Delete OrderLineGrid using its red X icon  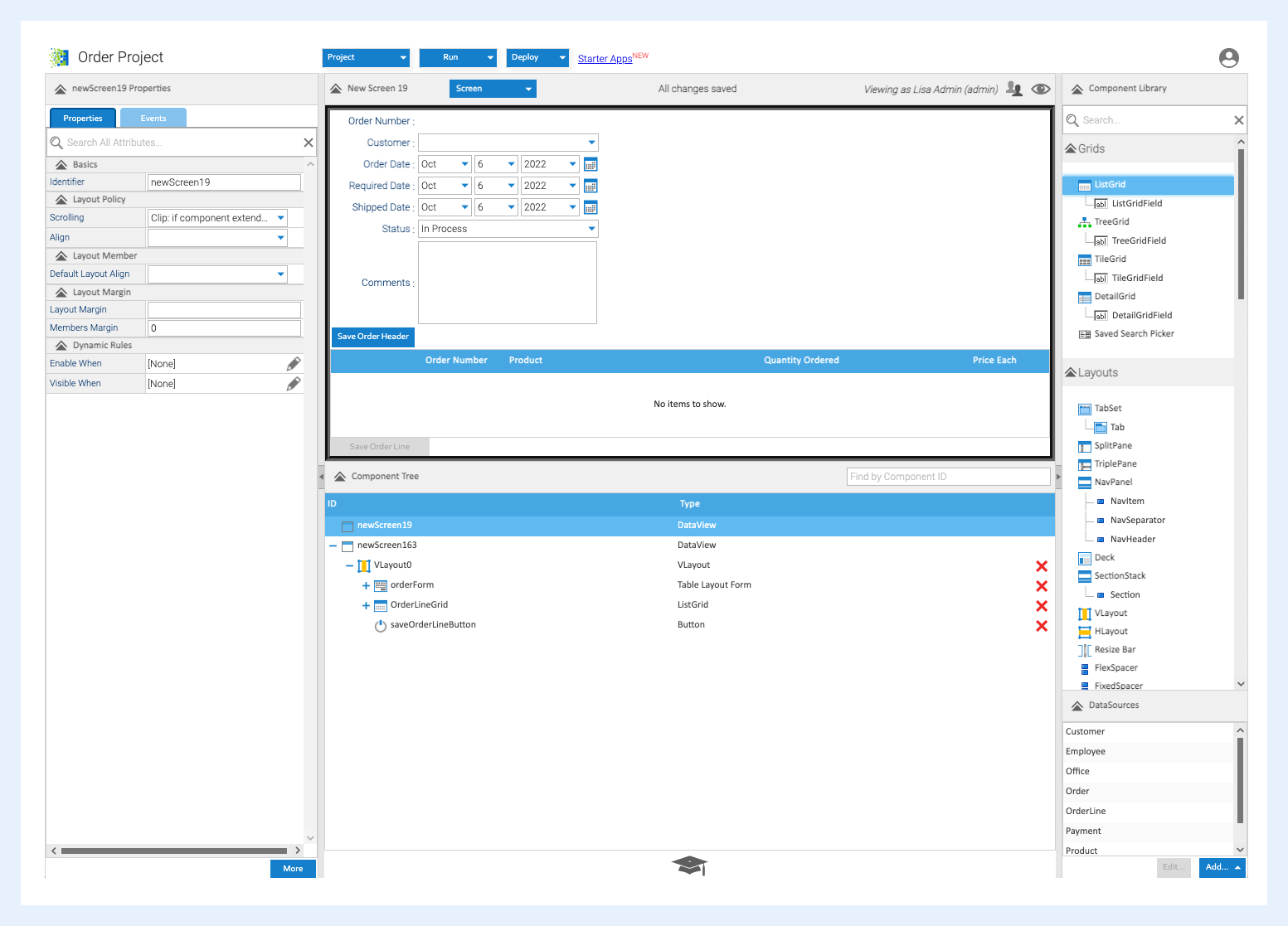click(1042, 605)
